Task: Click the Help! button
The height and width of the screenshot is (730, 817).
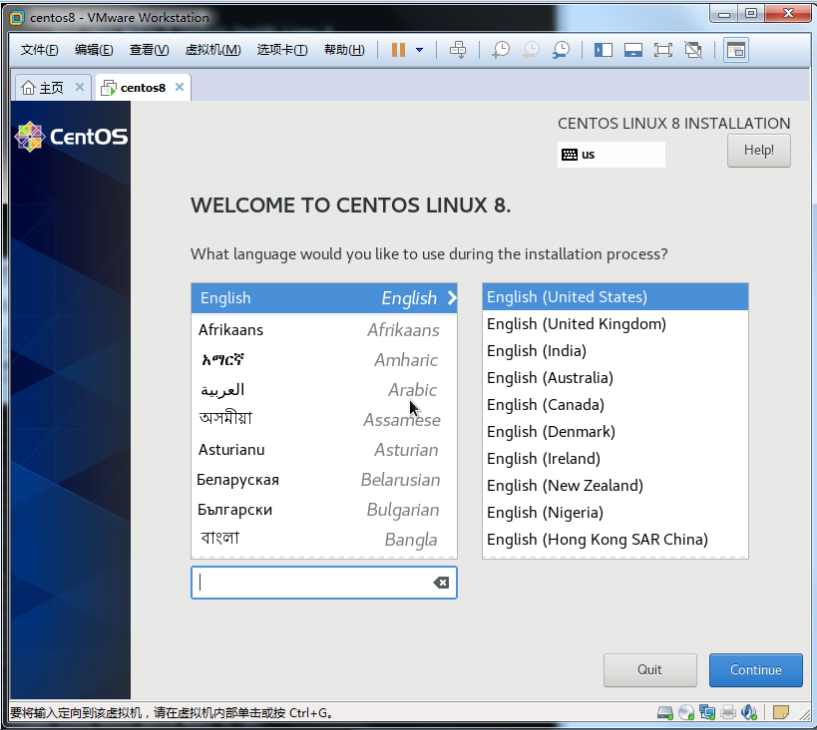Action: tap(758, 150)
